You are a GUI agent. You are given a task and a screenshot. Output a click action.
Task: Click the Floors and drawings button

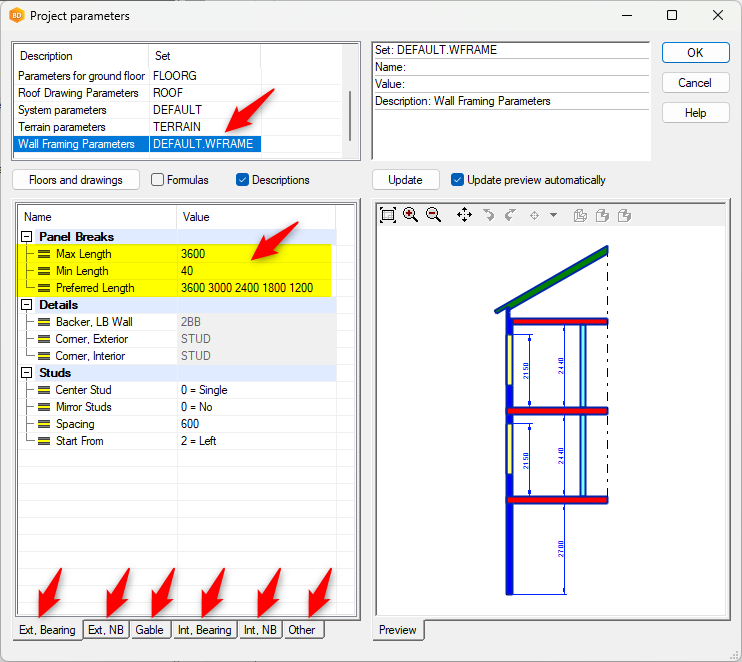(x=76, y=180)
